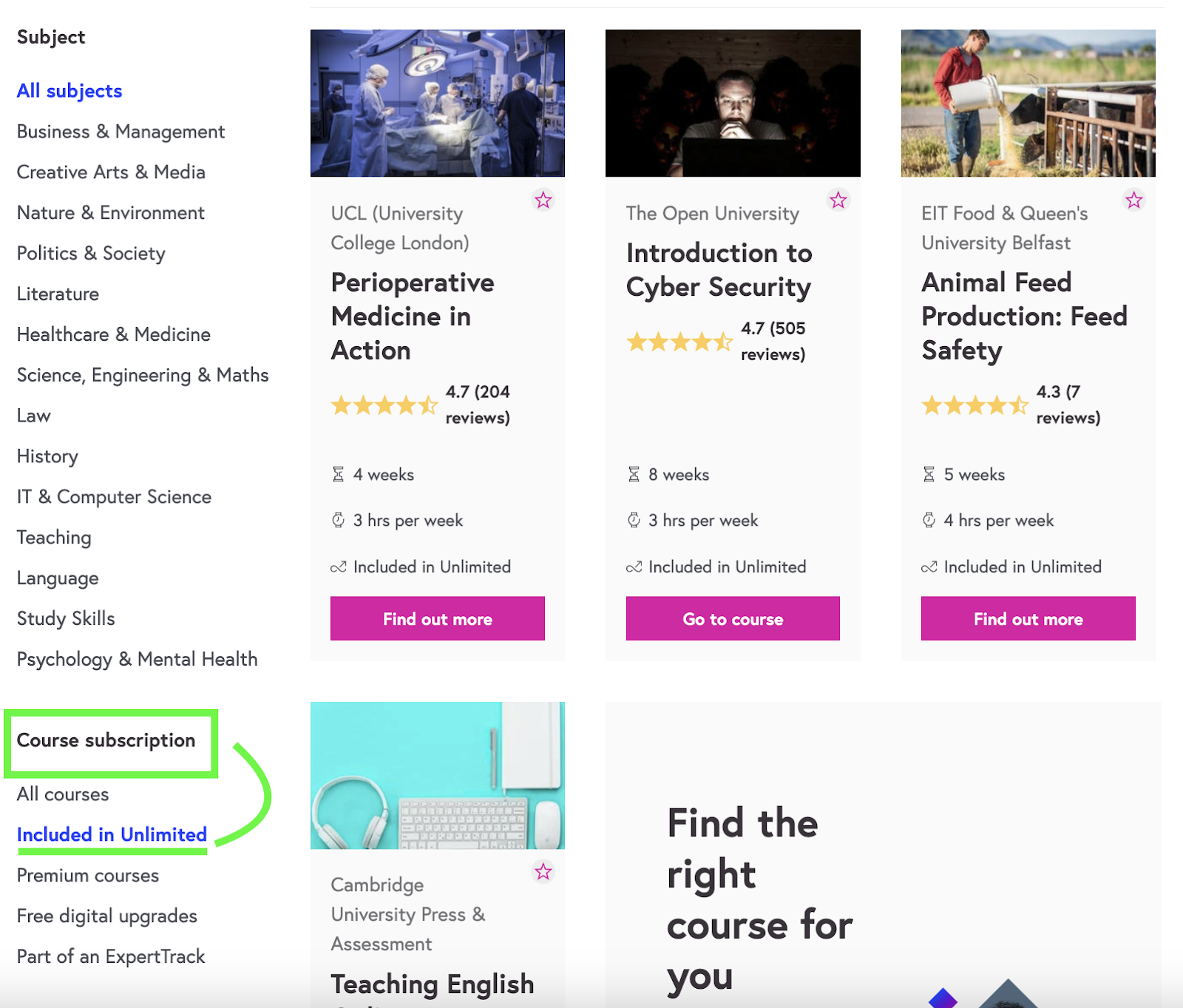Bookmark the Animal Feed Production course
1183x1008 pixels.
(x=1134, y=200)
